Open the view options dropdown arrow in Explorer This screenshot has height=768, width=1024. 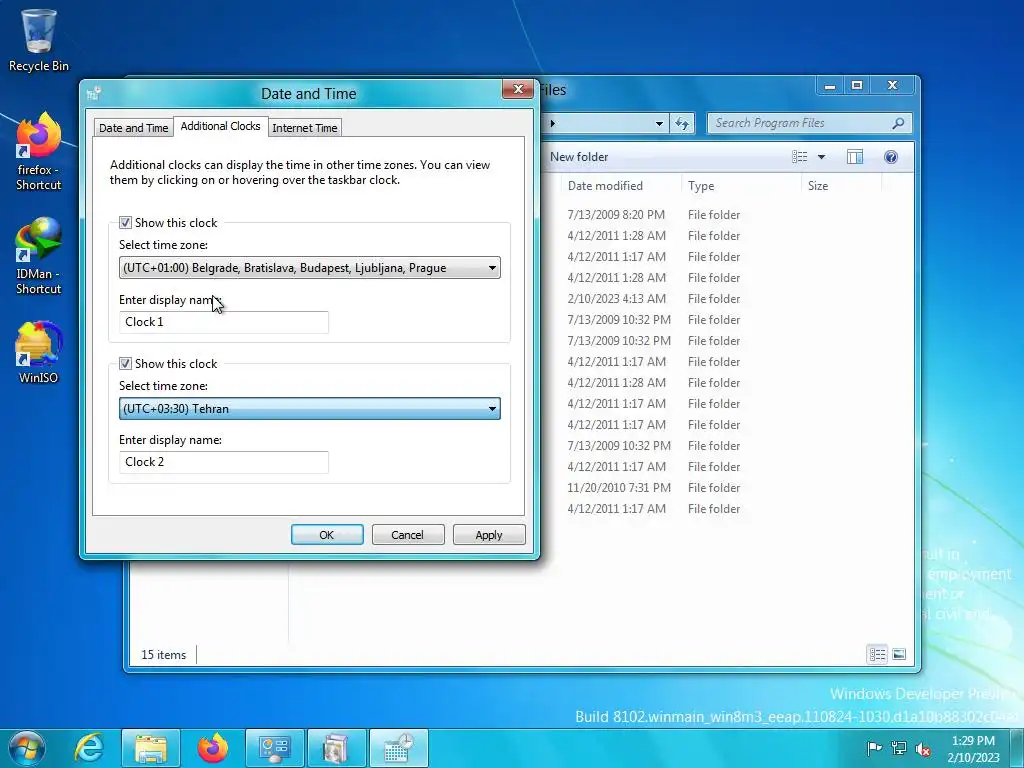(x=822, y=157)
